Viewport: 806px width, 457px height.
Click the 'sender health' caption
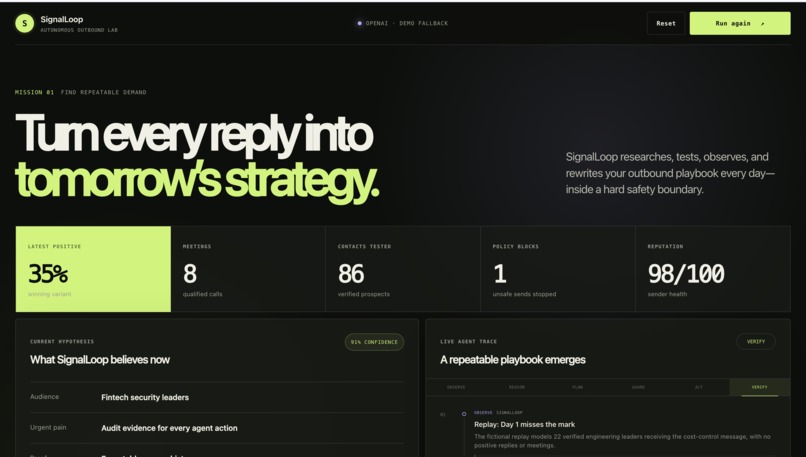click(667, 294)
